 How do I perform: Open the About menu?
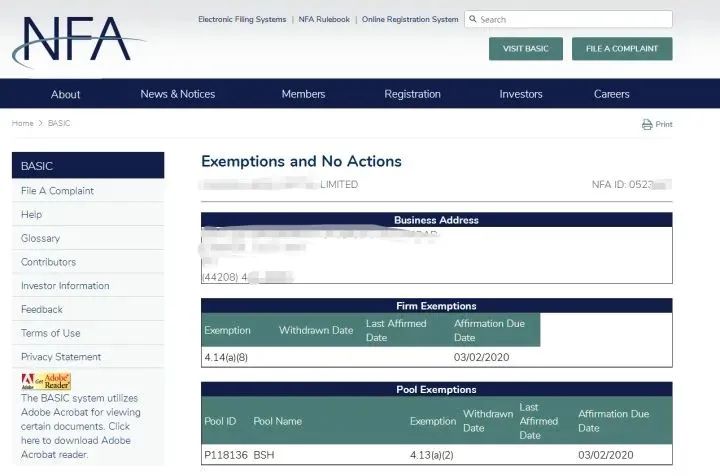click(66, 94)
